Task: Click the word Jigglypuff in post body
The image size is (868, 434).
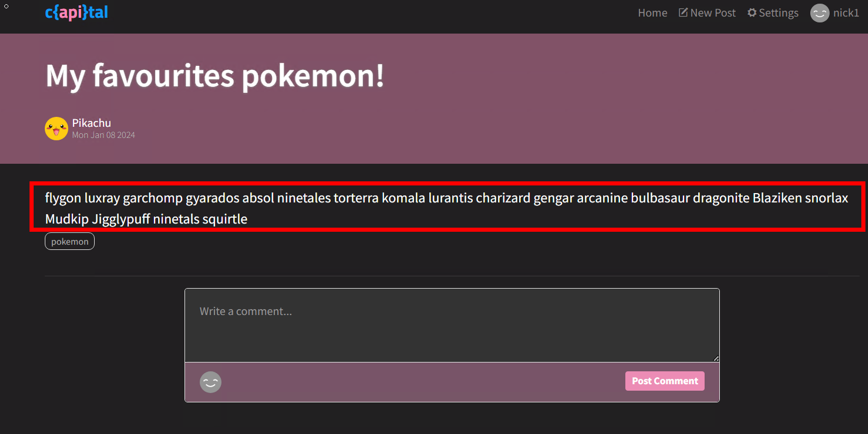Action: [x=121, y=219]
